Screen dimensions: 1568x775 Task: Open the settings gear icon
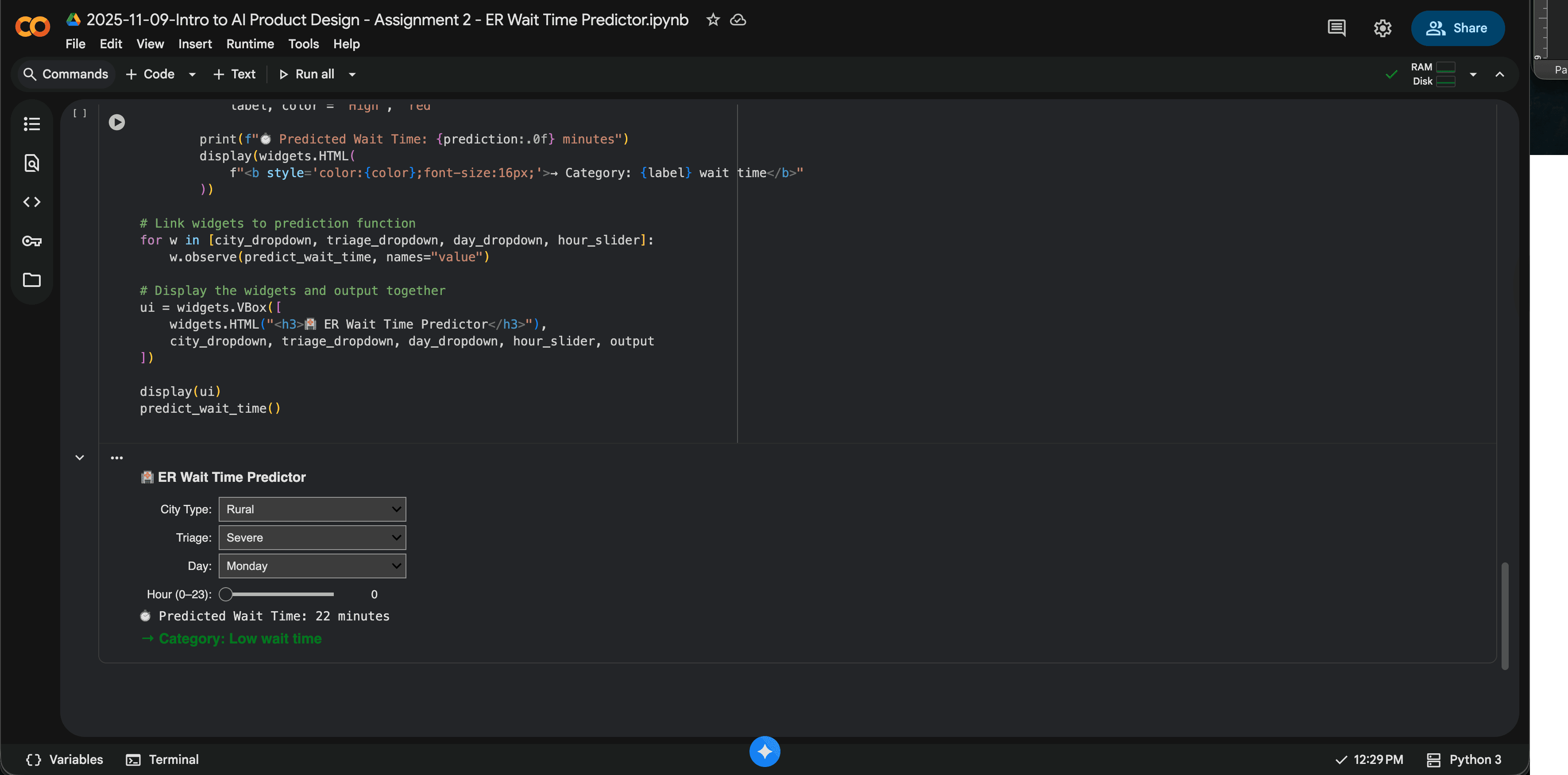coord(1383,28)
